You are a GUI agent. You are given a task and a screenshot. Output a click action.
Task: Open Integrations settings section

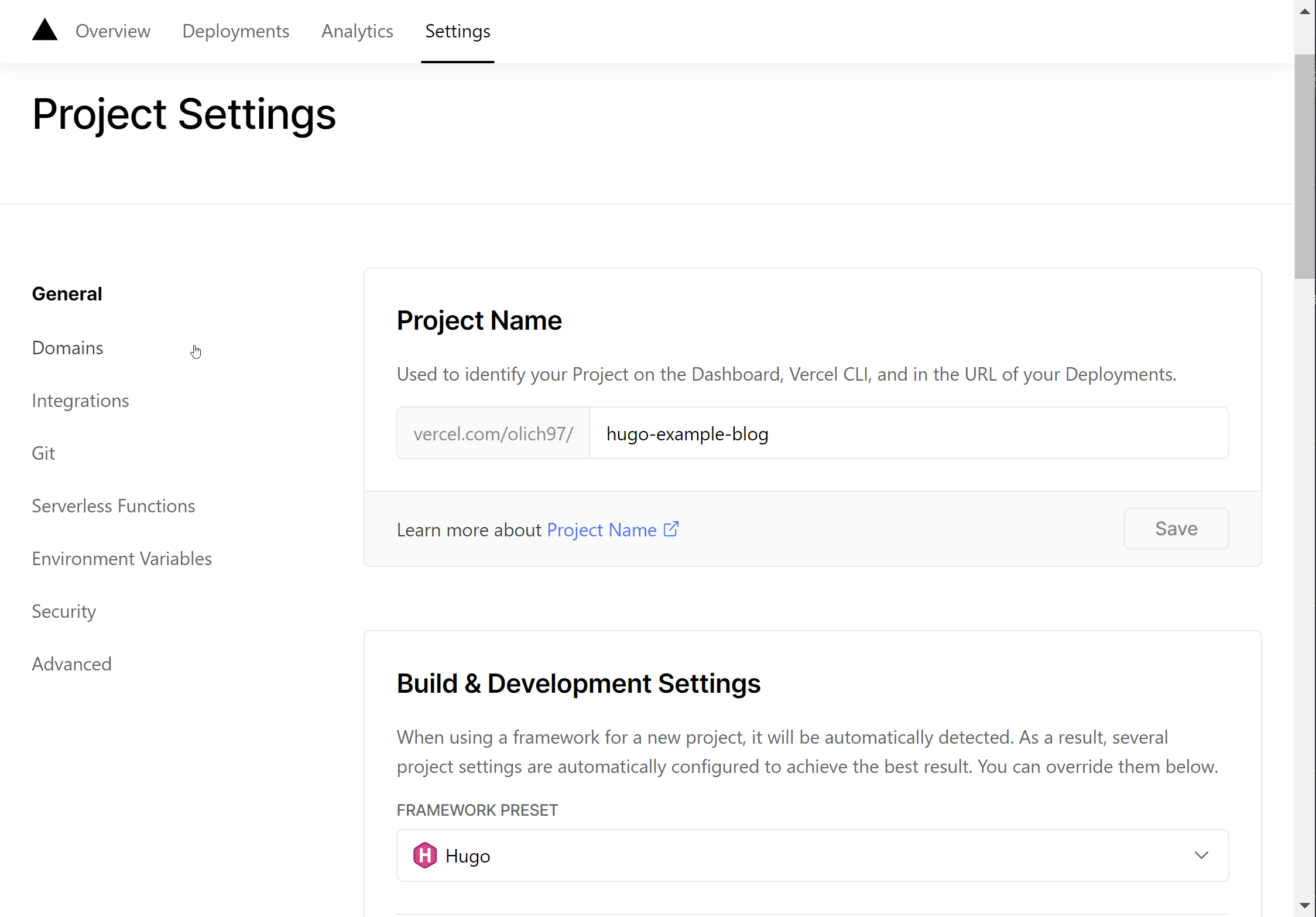[x=80, y=401]
